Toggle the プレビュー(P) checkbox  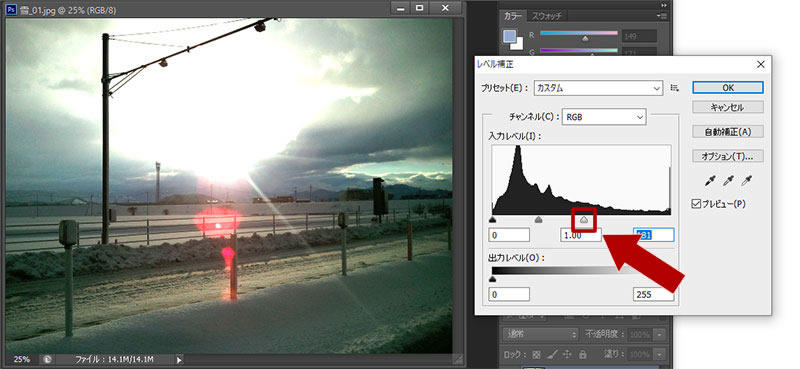click(x=696, y=204)
